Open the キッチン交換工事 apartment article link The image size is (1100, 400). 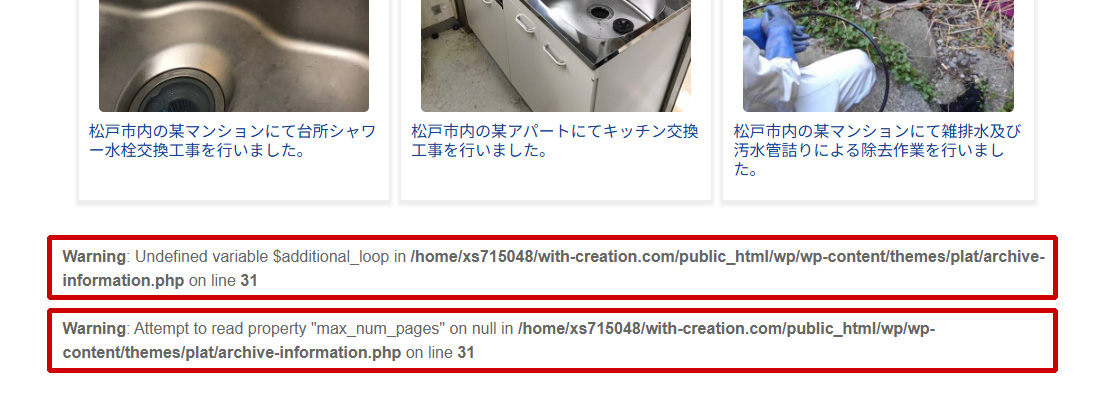pyautogui.click(x=555, y=140)
